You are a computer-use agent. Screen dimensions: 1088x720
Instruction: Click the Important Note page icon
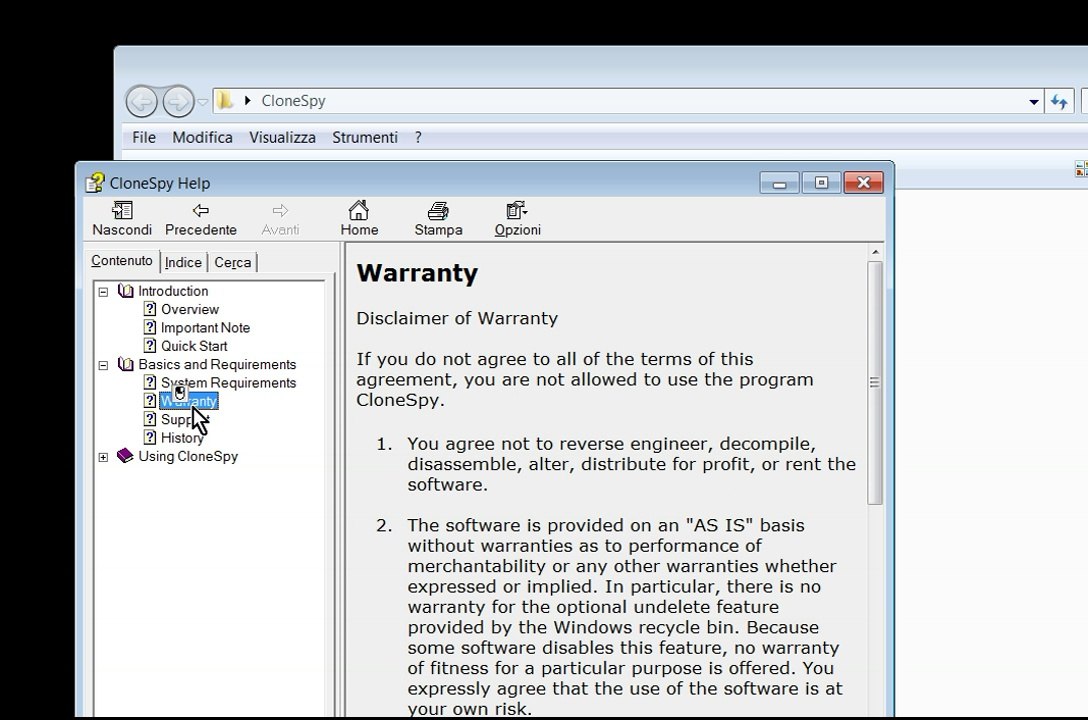click(x=150, y=327)
